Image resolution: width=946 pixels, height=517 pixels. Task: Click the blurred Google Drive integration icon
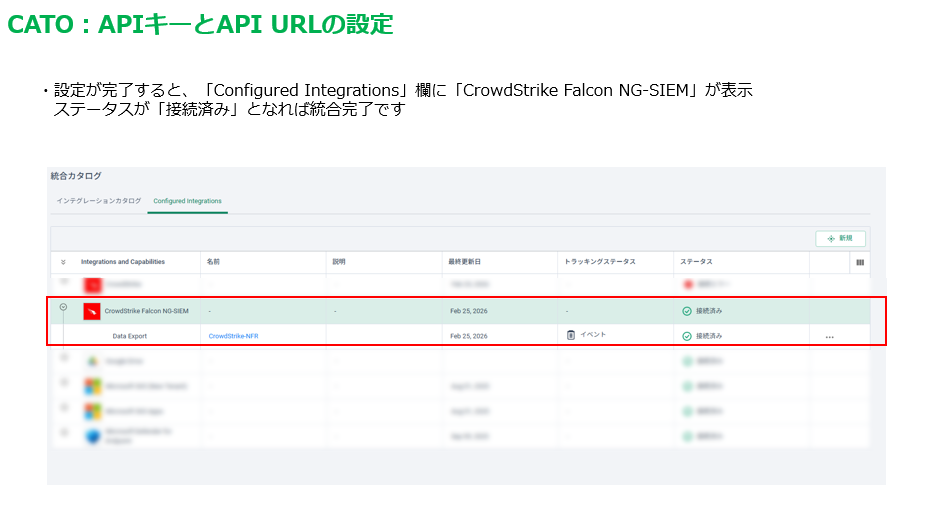click(x=92, y=361)
